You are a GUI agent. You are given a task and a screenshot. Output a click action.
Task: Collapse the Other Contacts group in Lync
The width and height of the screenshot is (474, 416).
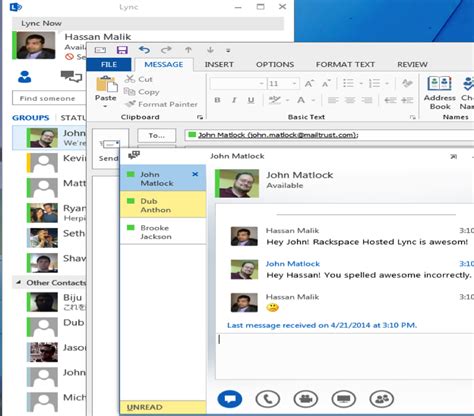pos(18,282)
